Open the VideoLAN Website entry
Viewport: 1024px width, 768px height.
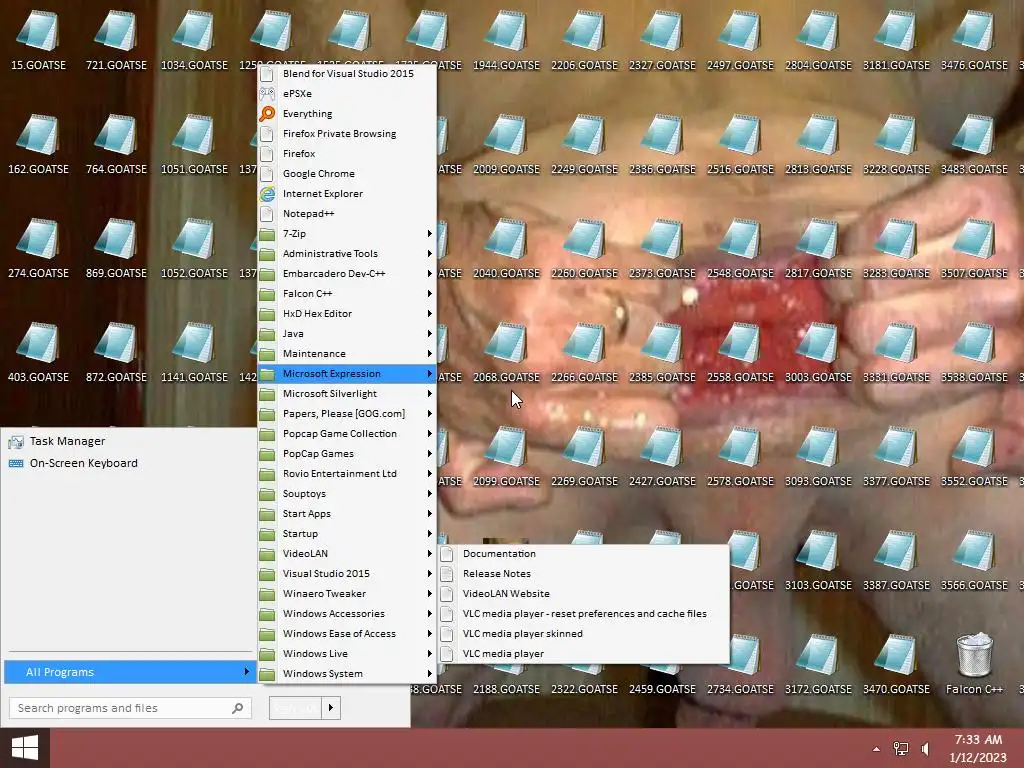583,594
